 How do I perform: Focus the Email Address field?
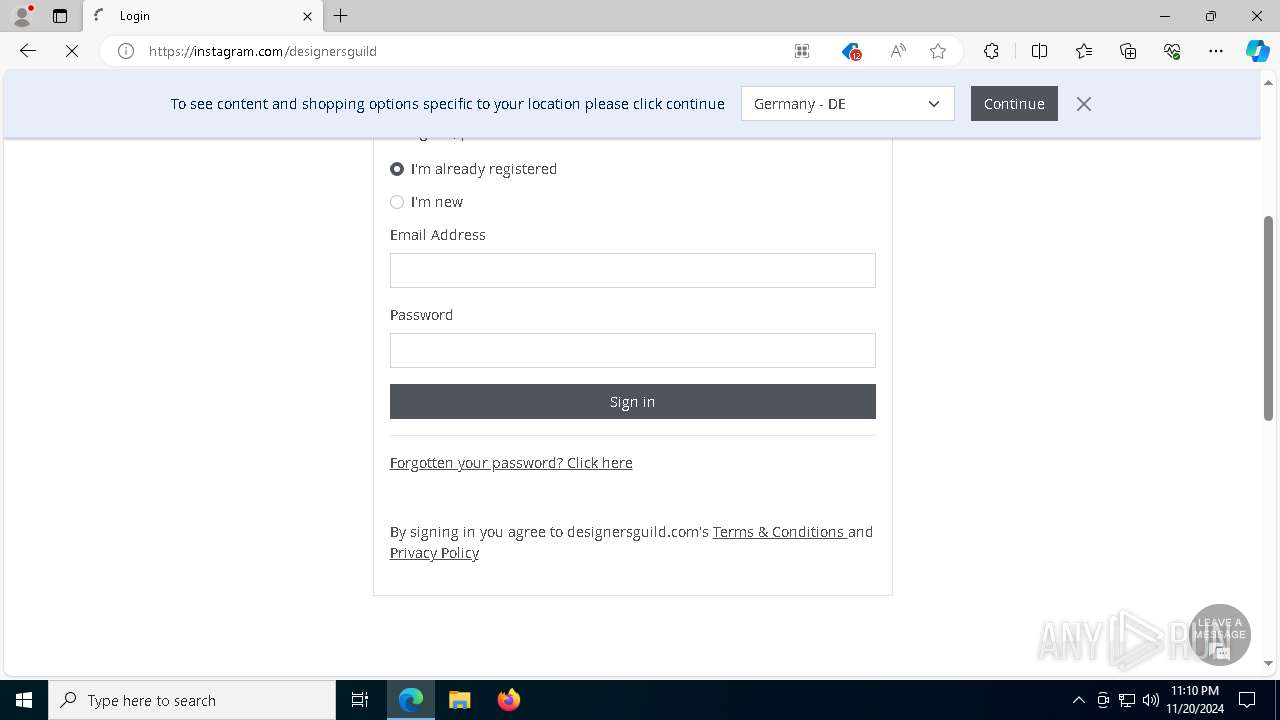[x=633, y=271]
